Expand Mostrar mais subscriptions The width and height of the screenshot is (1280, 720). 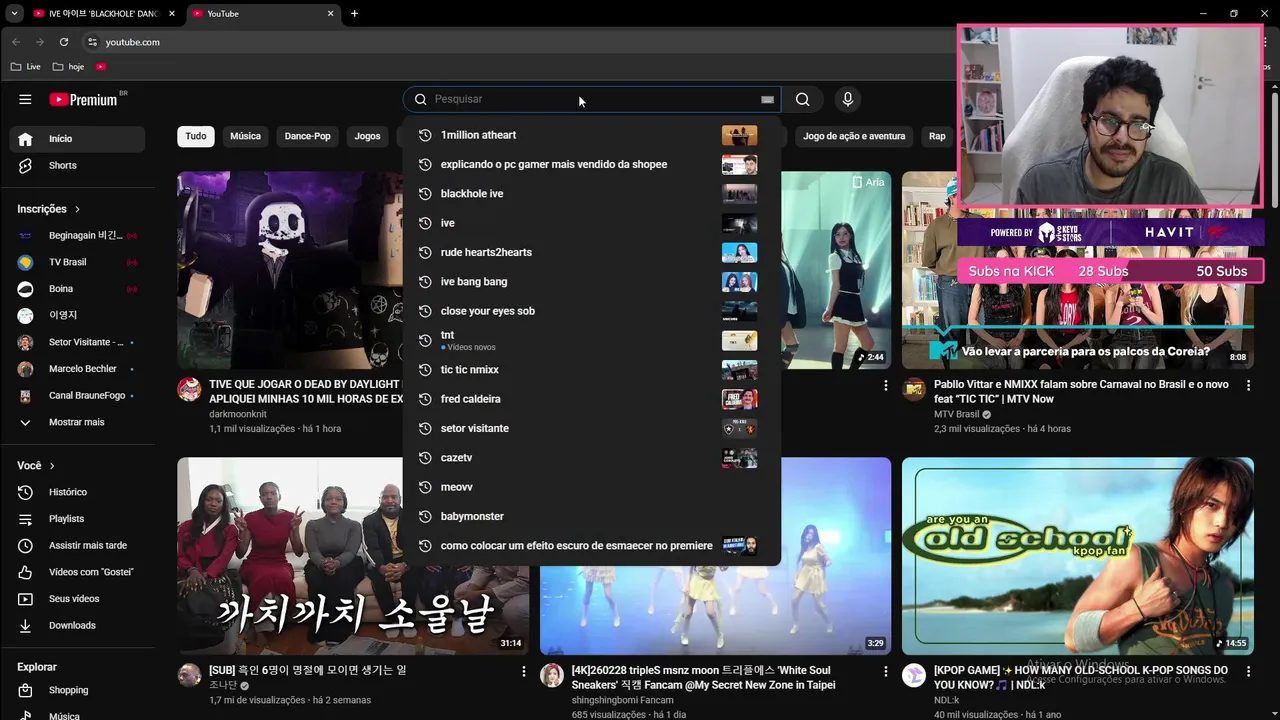coord(77,422)
